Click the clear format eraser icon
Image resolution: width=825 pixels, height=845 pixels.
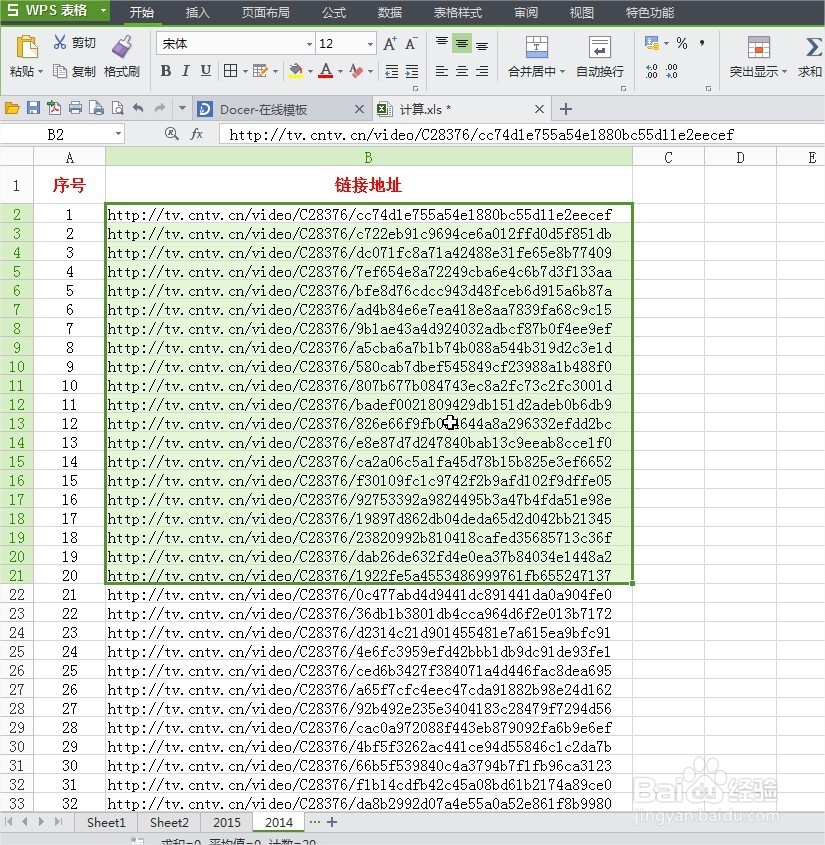point(356,71)
